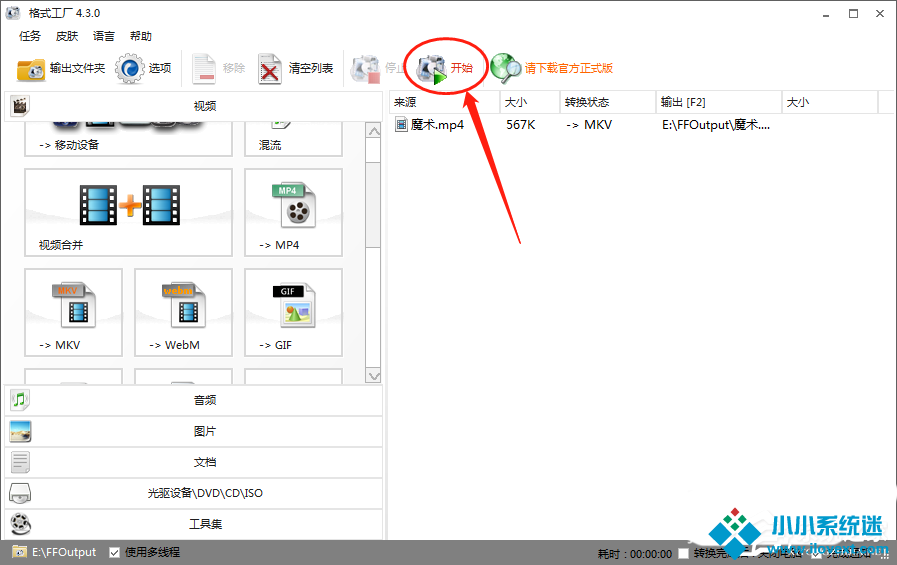Click the format list scroll down arrow

[x=373, y=376]
